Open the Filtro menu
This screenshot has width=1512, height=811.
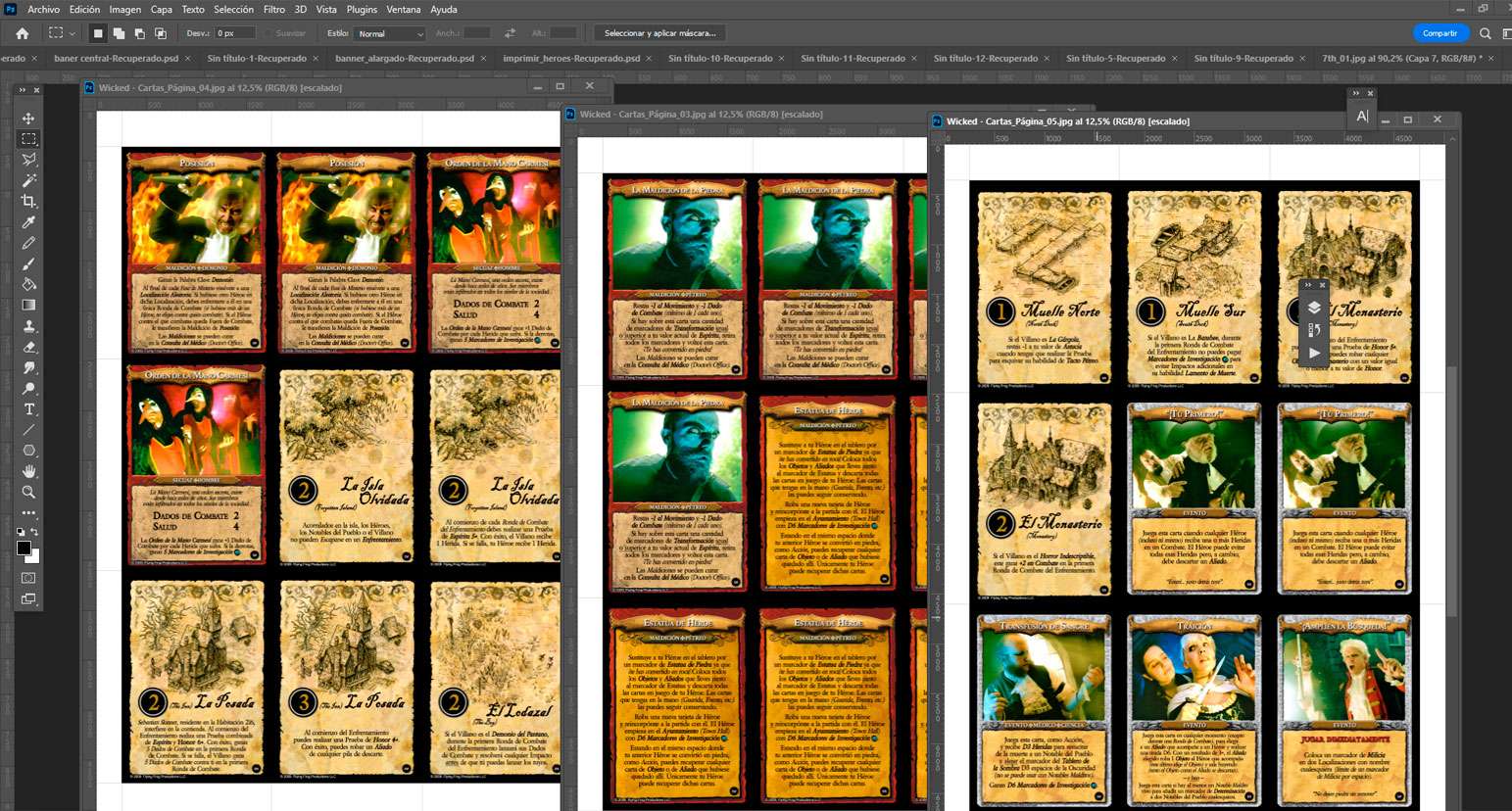(x=274, y=9)
